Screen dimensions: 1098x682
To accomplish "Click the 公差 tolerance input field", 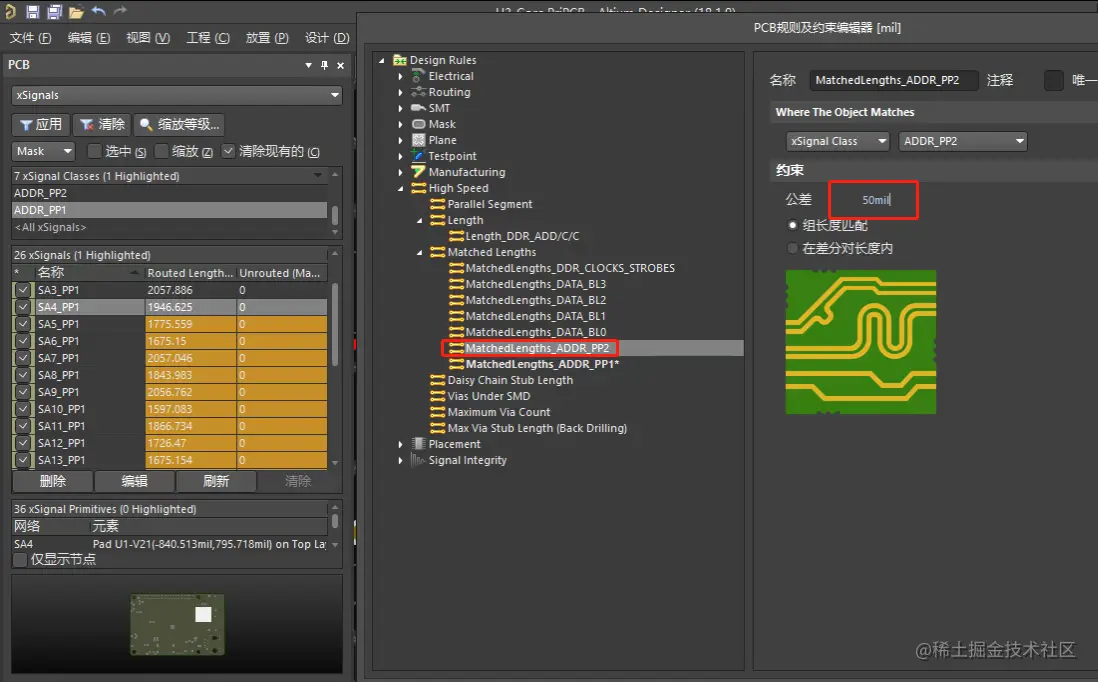I will 873,200.
